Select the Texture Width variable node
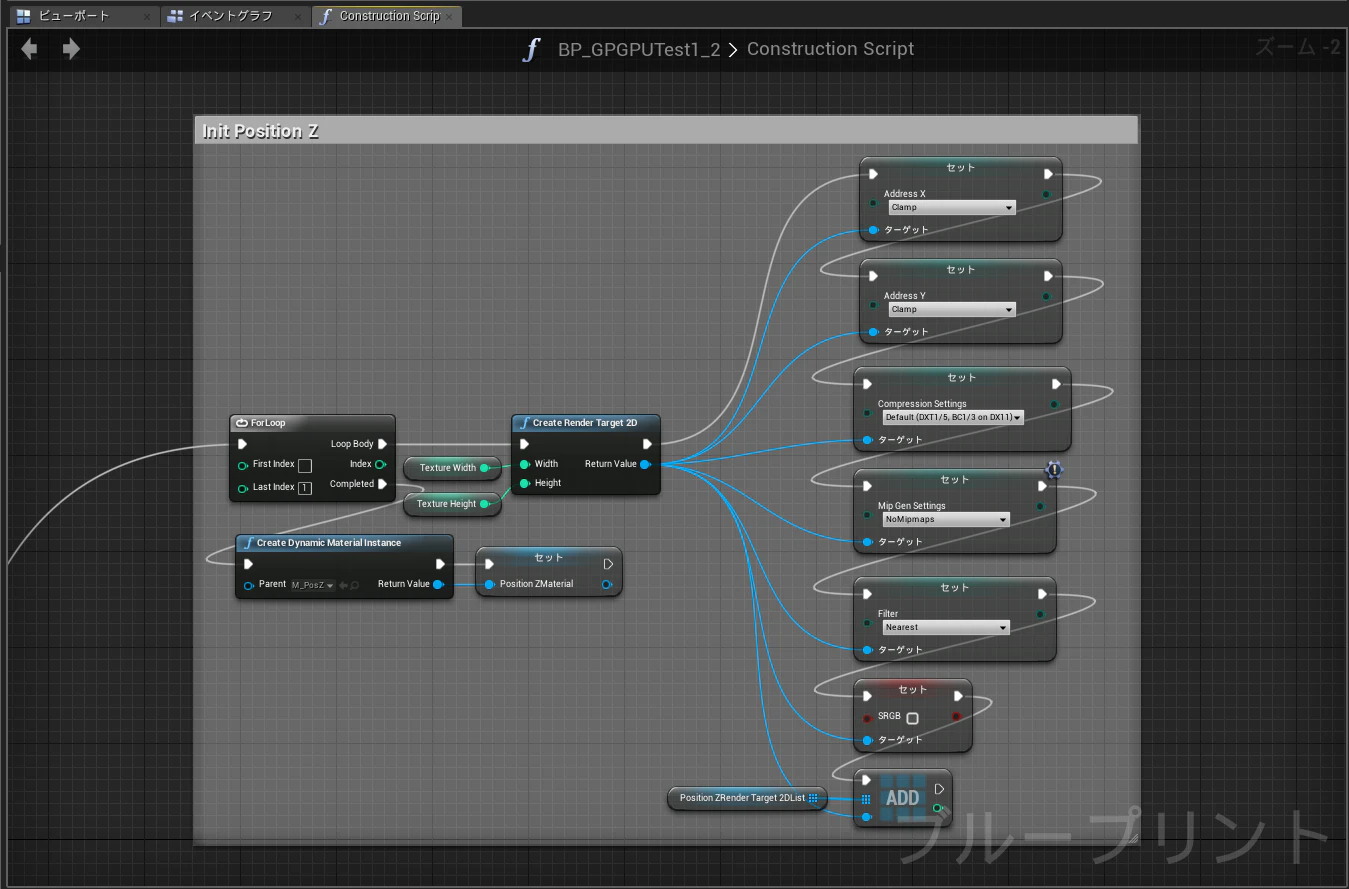 452,468
